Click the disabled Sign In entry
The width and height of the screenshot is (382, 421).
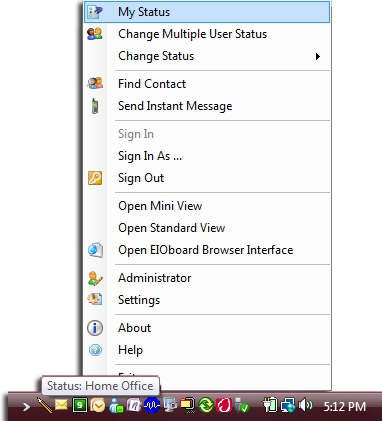pos(207,134)
